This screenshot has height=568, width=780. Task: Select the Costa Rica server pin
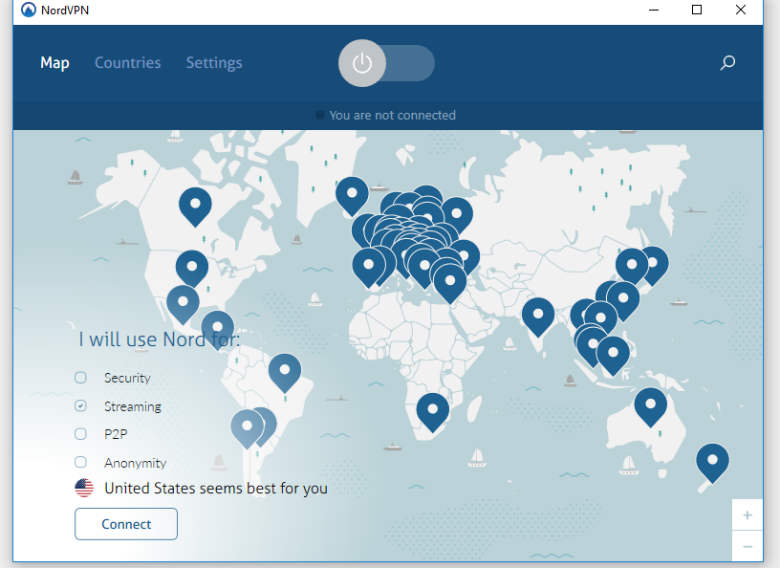(217, 330)
